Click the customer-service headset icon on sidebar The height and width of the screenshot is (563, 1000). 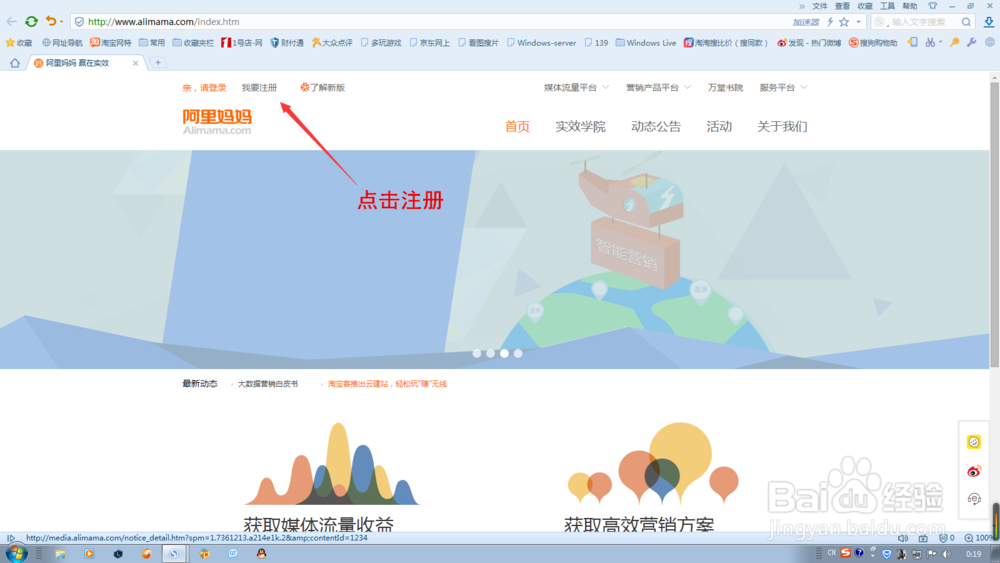click(973, 499)
